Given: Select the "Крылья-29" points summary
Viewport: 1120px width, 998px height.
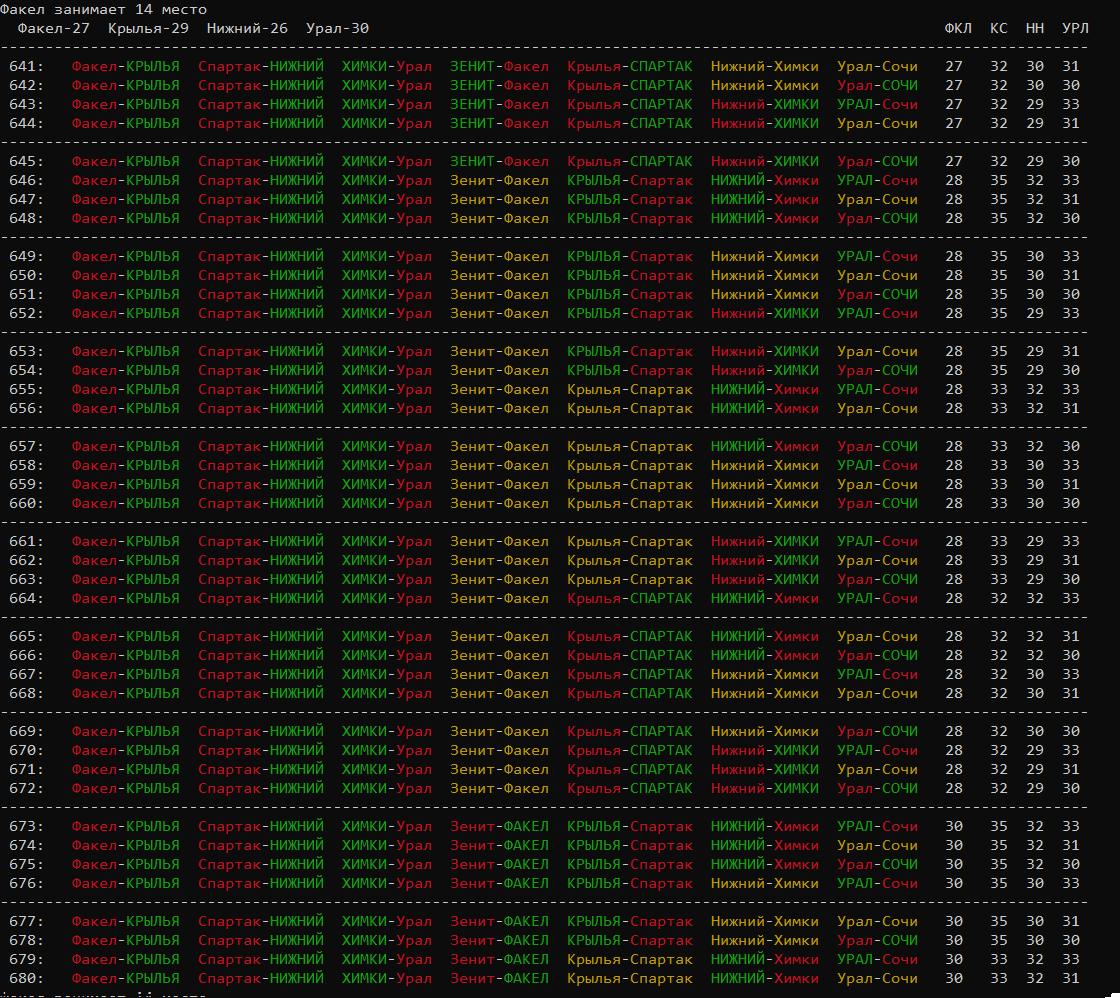Looking at the screenshot, I should point(149,29).
